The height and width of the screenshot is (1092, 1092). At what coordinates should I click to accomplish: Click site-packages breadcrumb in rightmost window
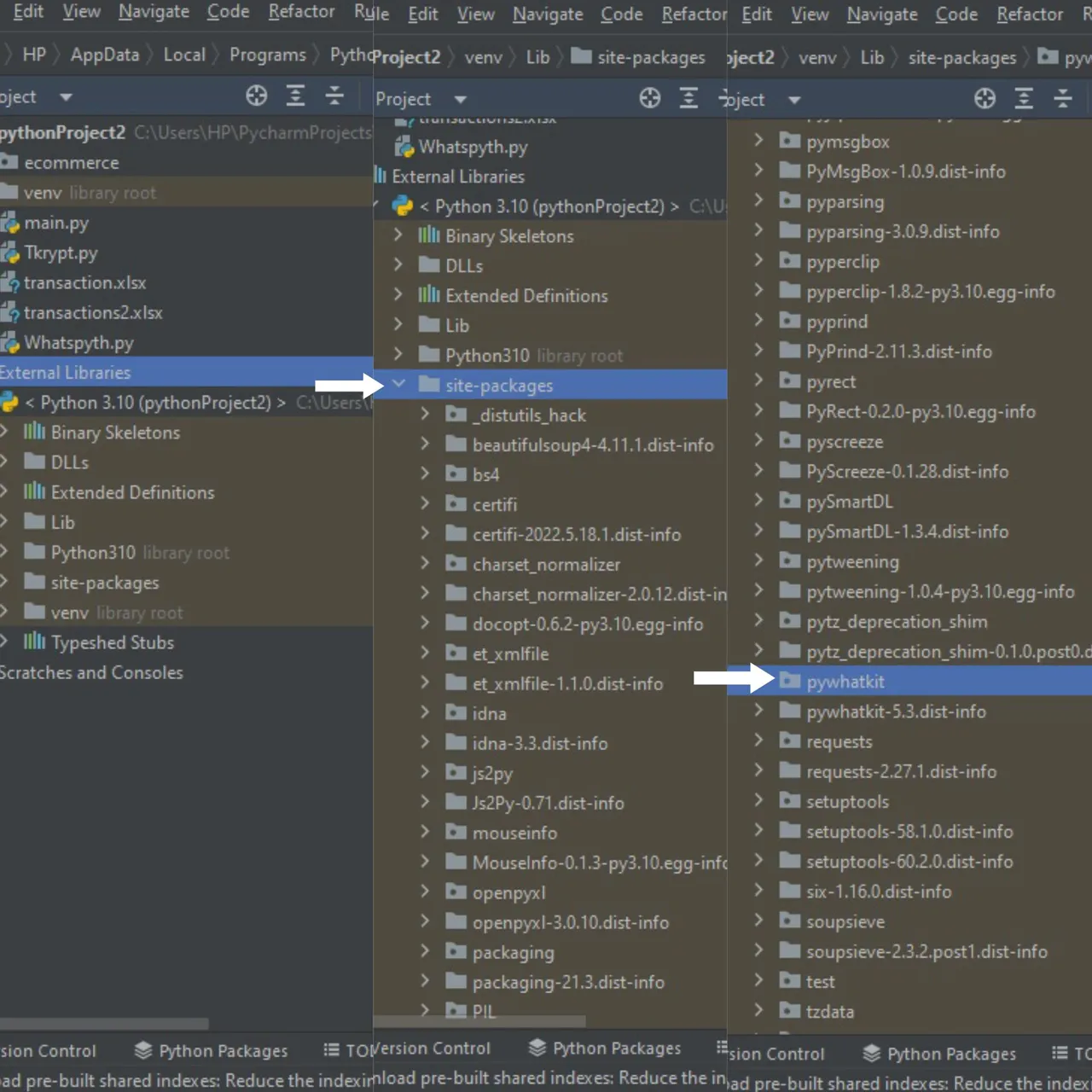(x=962, y=57)
